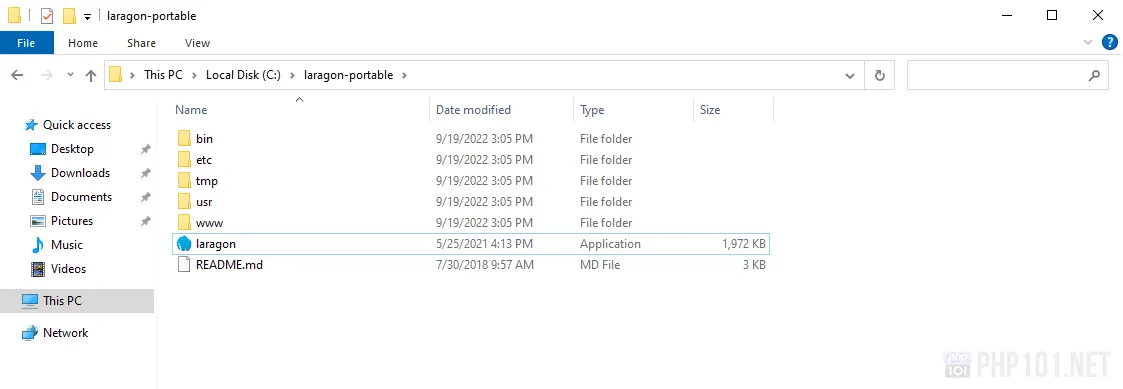Open the Share ribbon tab

coord(141,43)
